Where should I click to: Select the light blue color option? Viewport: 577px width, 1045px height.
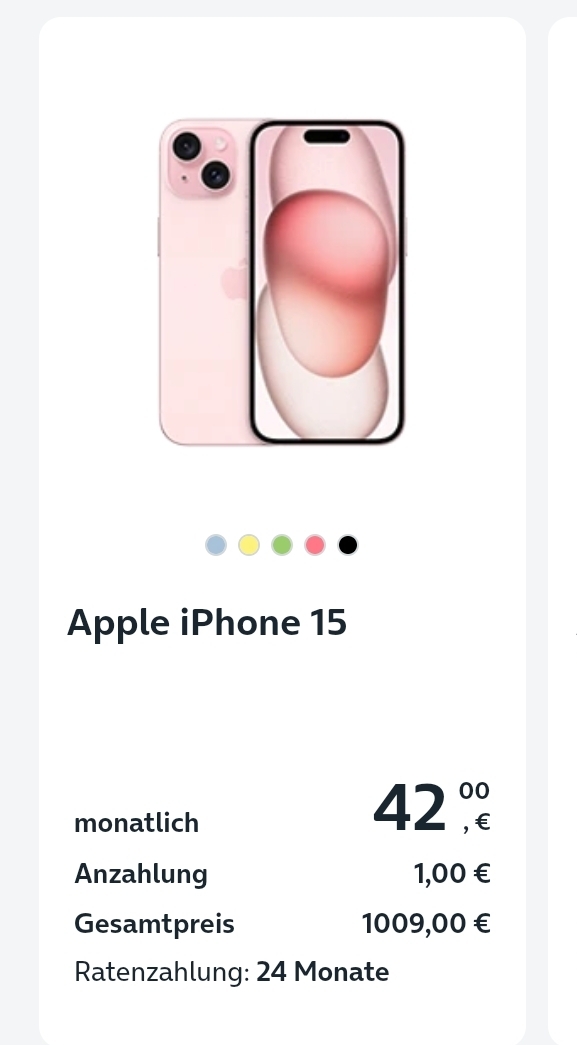point(216,545)
